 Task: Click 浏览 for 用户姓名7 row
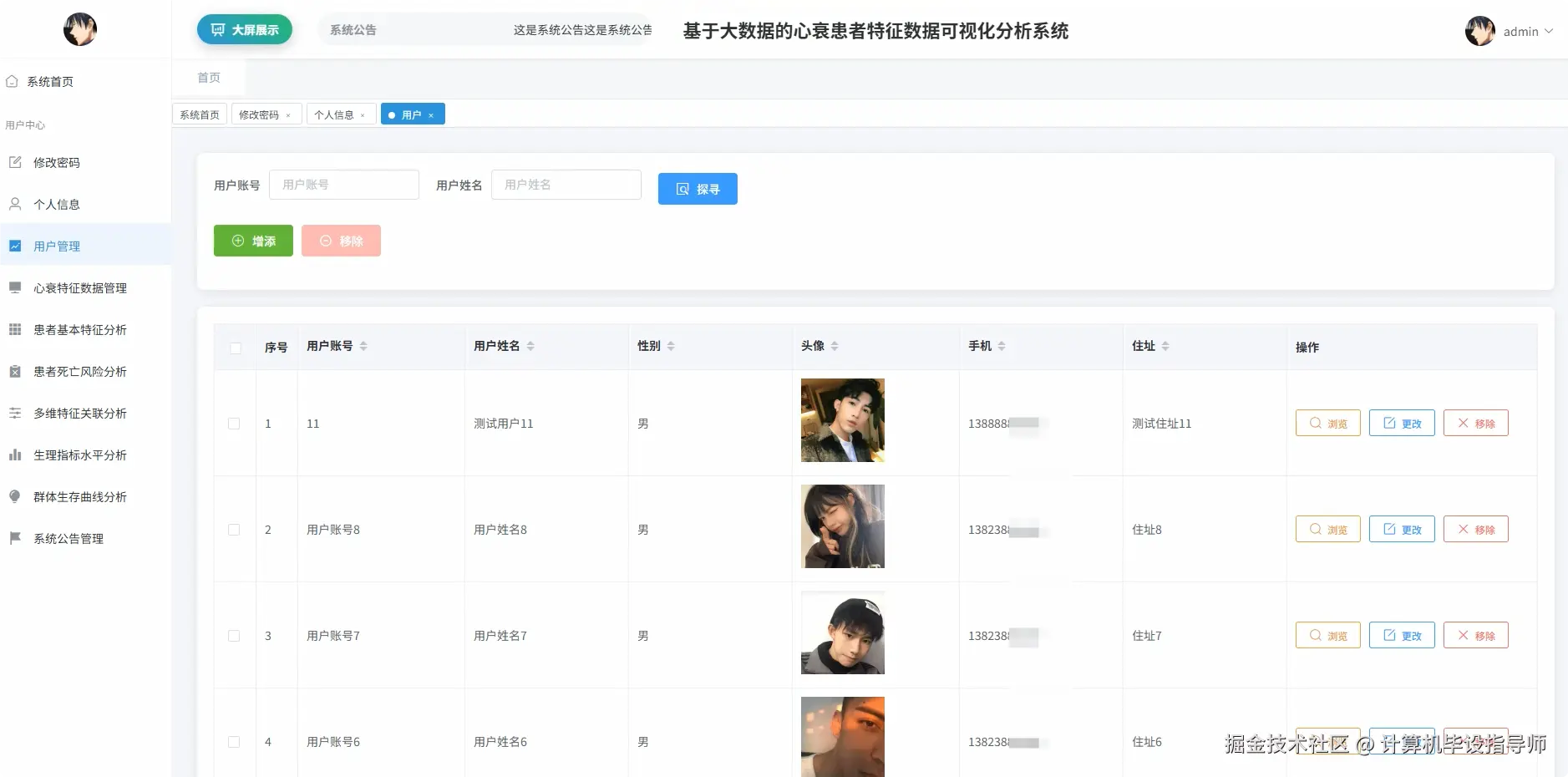(x=1328, y=635)
